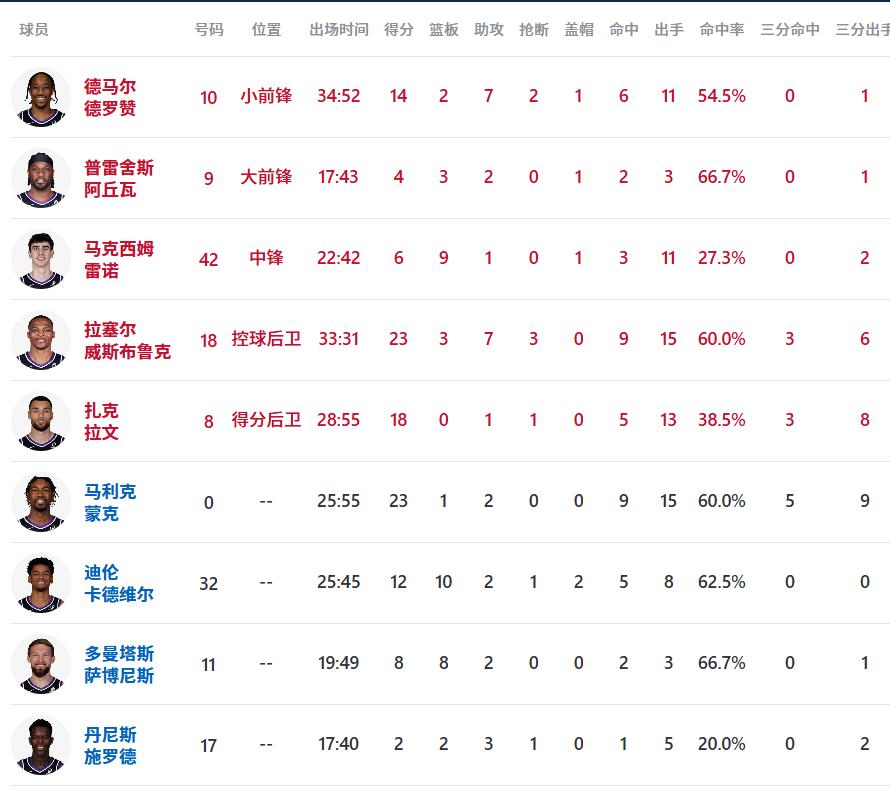
Task: Open 德马尔 德罗赞 player name link
Action: pos(110,97)
